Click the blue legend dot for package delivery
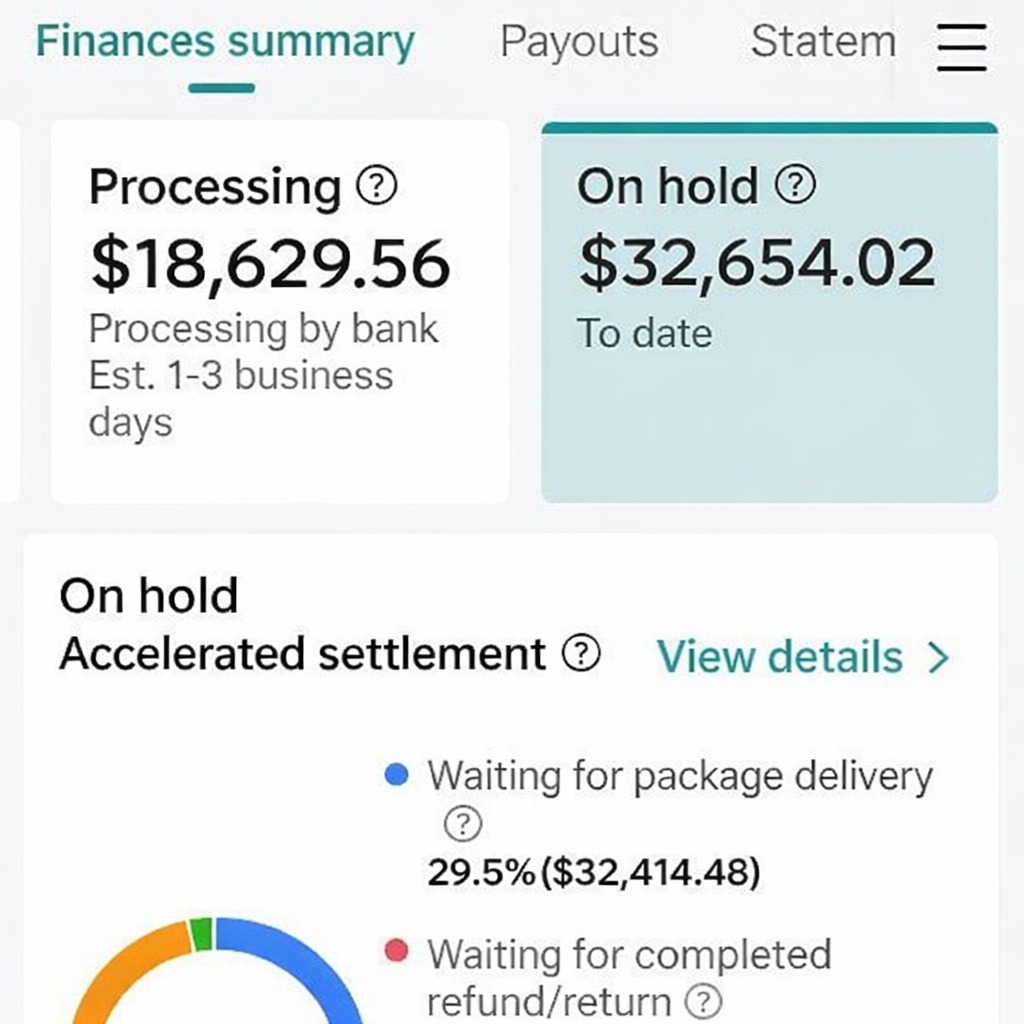The image size is (1024, 1024). coord(396,776)
